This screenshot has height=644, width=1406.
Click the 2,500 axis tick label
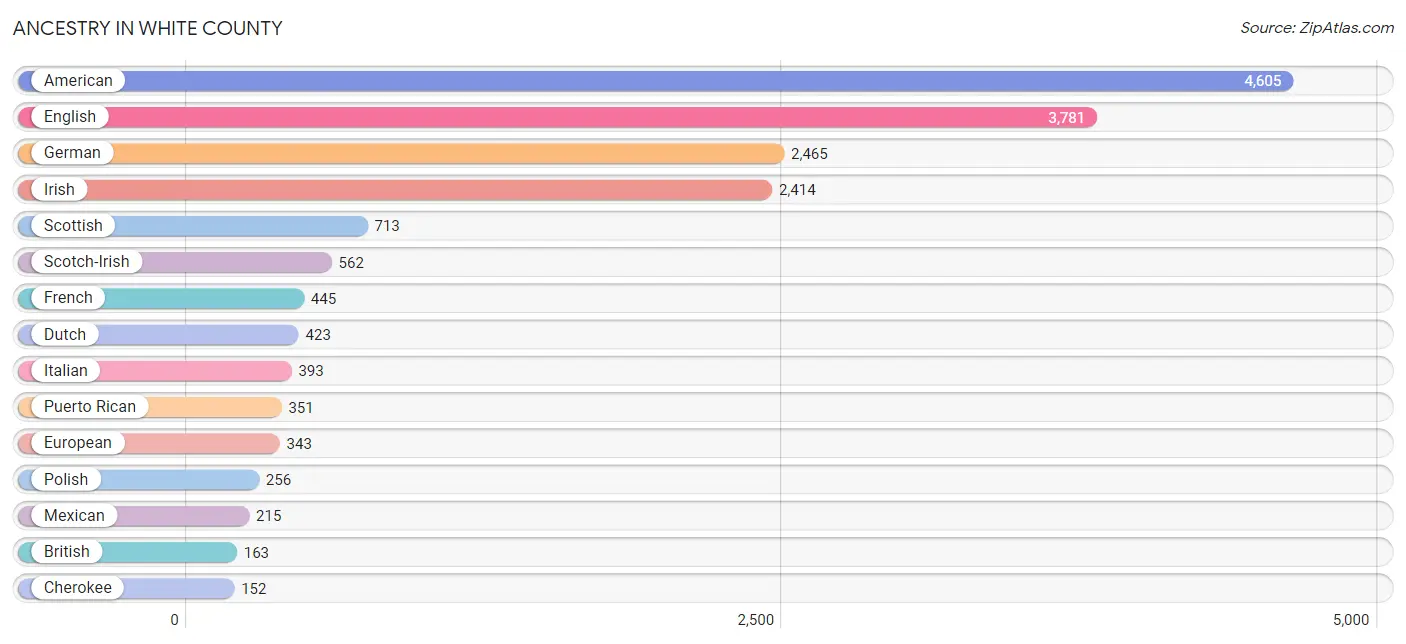[756, 620]
